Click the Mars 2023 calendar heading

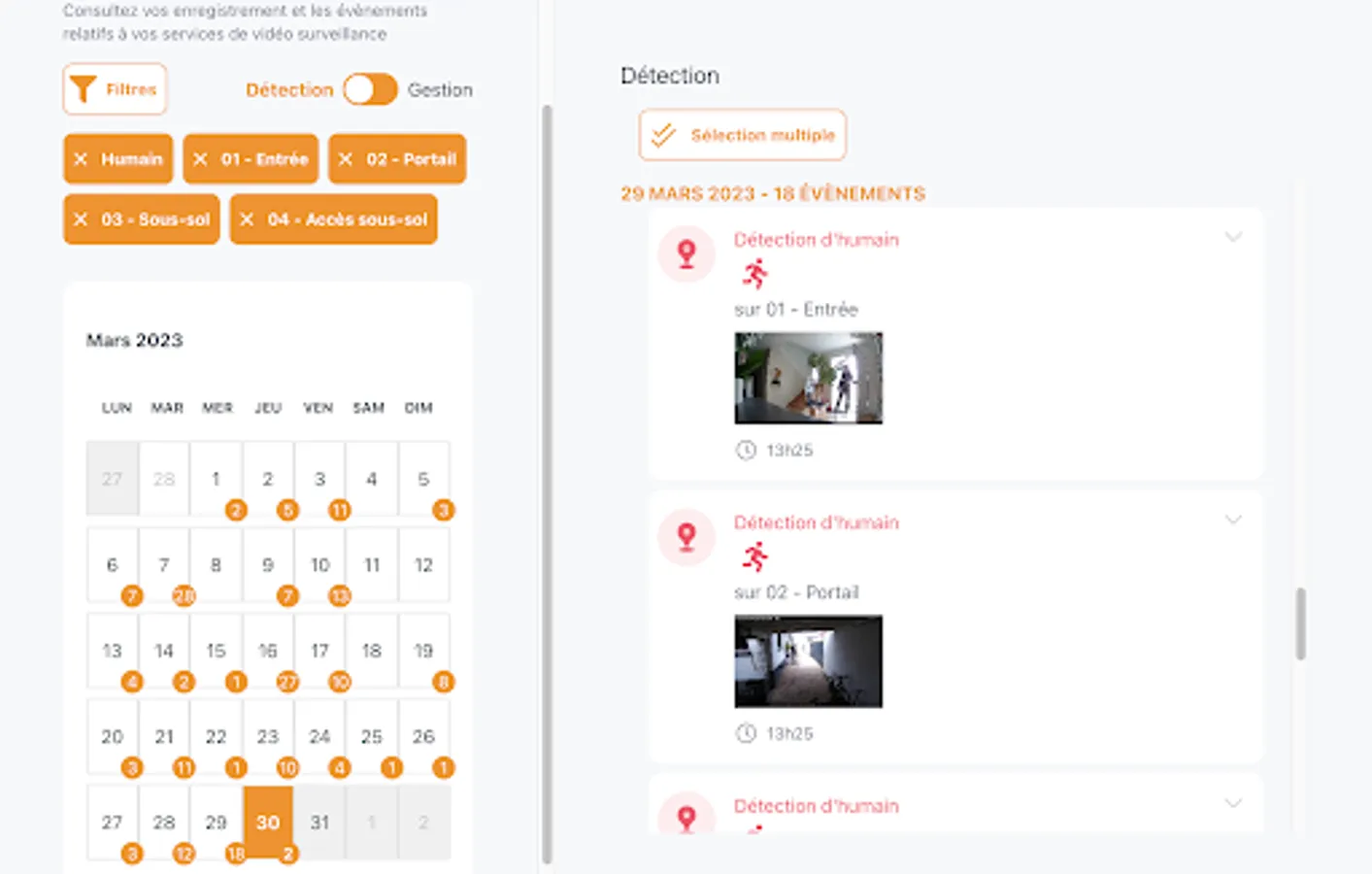coord(135,340)
